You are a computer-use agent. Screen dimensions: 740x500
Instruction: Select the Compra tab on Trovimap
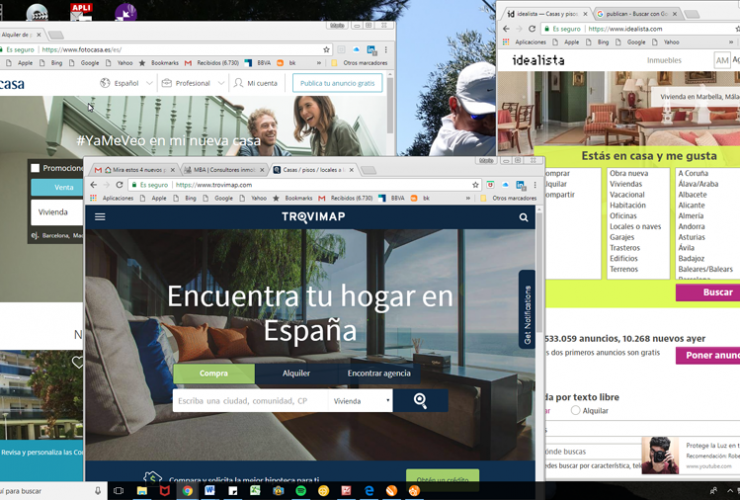pos(214,373)
